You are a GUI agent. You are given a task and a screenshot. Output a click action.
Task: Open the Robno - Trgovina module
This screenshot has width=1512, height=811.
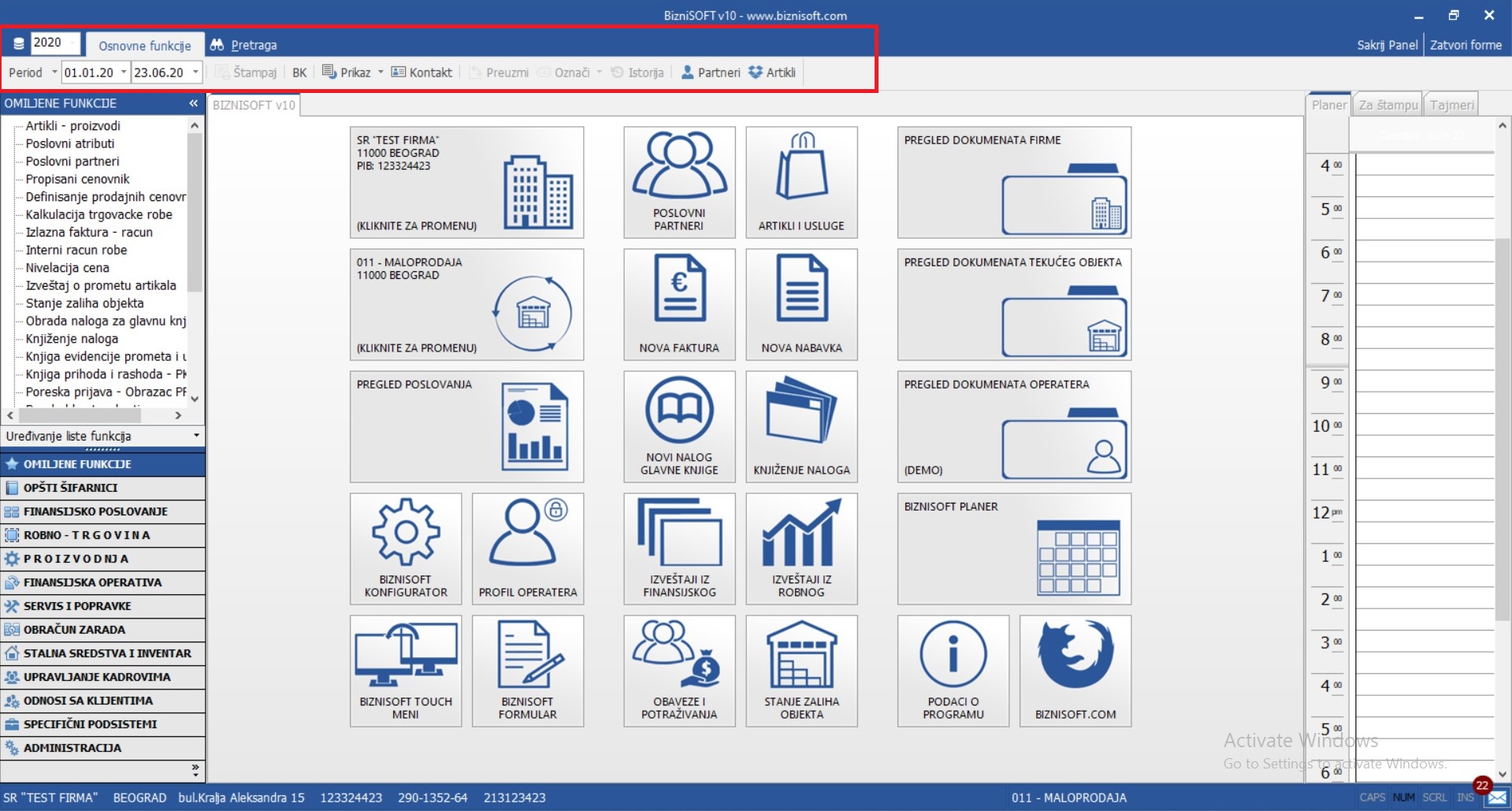tap(102, 535)
